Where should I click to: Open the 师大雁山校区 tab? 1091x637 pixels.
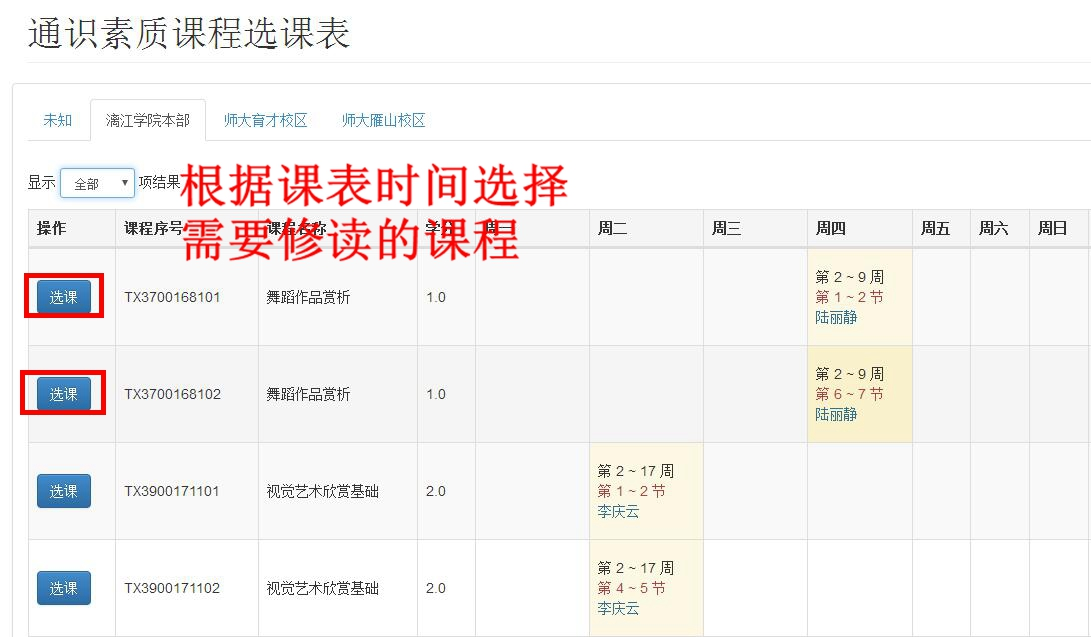383,120
